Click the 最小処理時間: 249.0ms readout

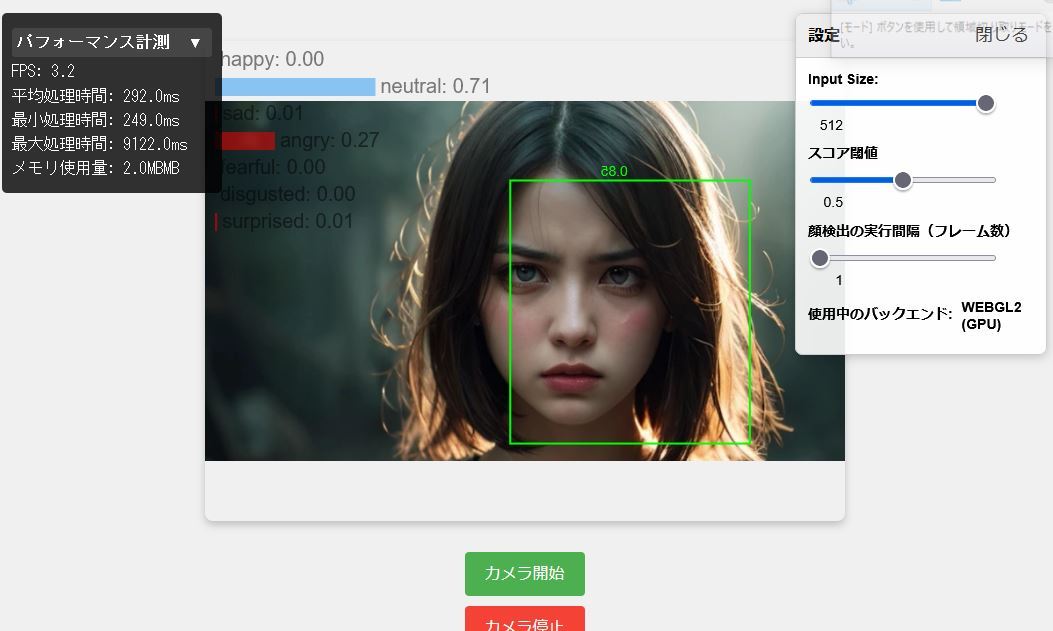[95, 120]
